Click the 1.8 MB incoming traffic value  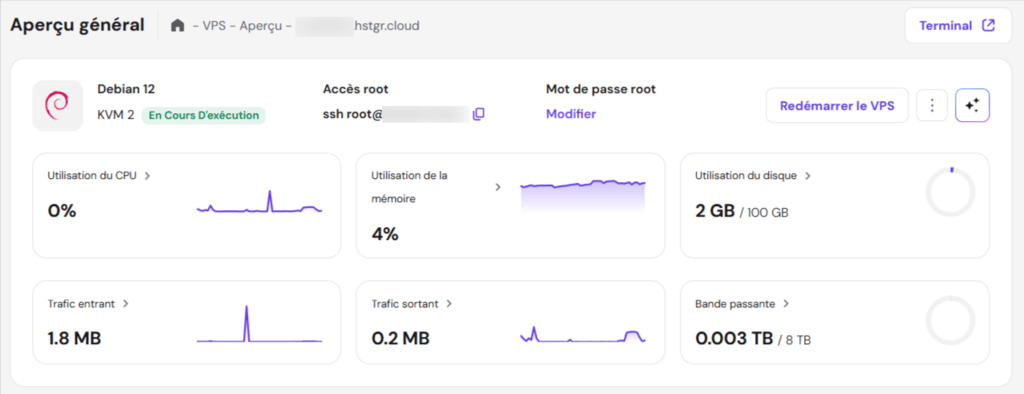click(x=74, y=338)
